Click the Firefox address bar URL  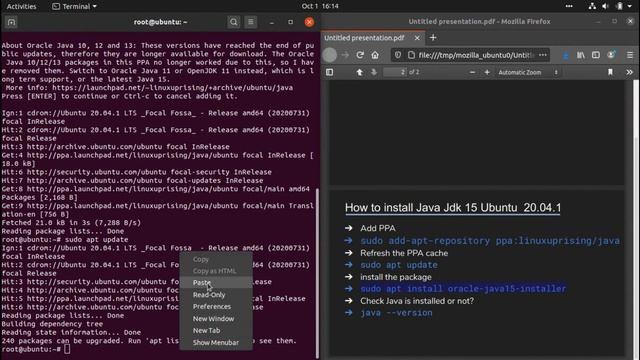(476, 55)
